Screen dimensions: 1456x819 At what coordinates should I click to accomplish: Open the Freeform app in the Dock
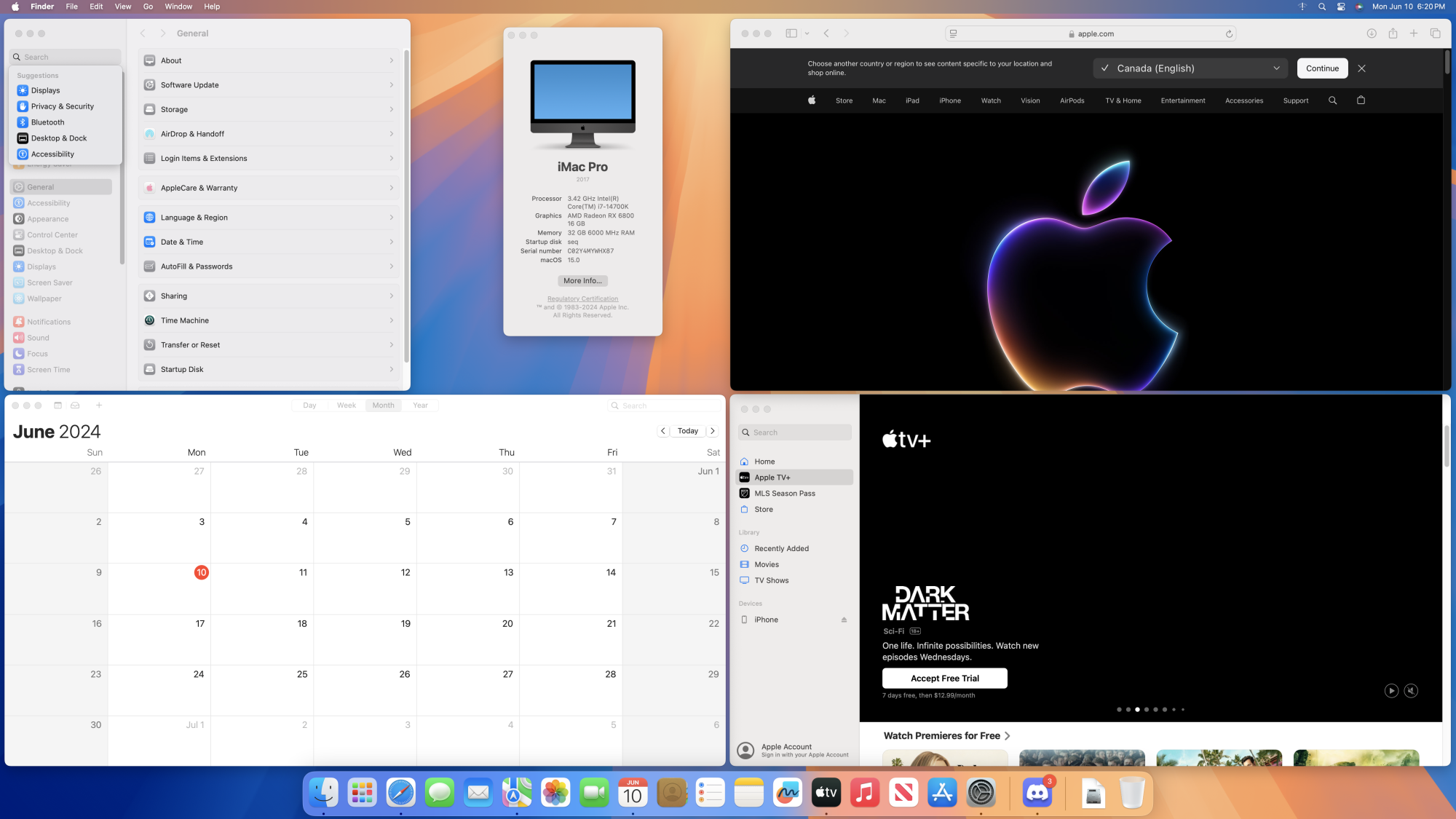point(787,793)
